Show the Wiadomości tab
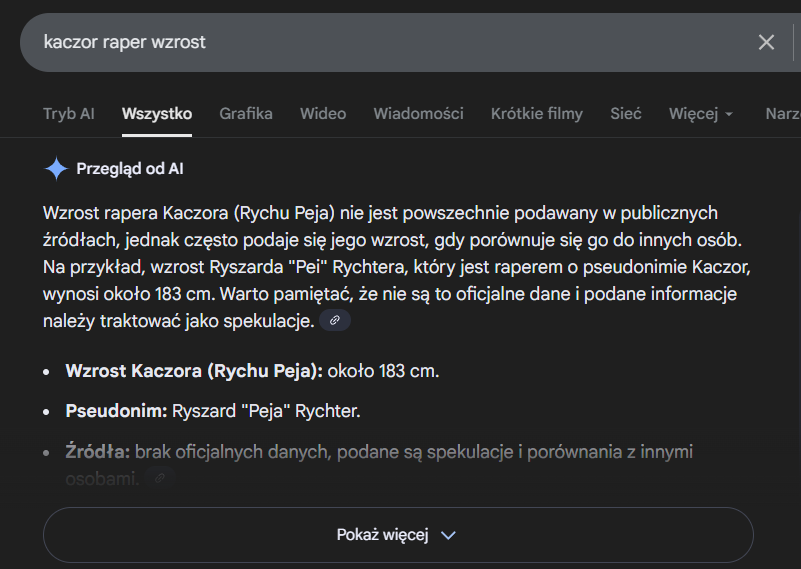 click(x=418, y=114)
